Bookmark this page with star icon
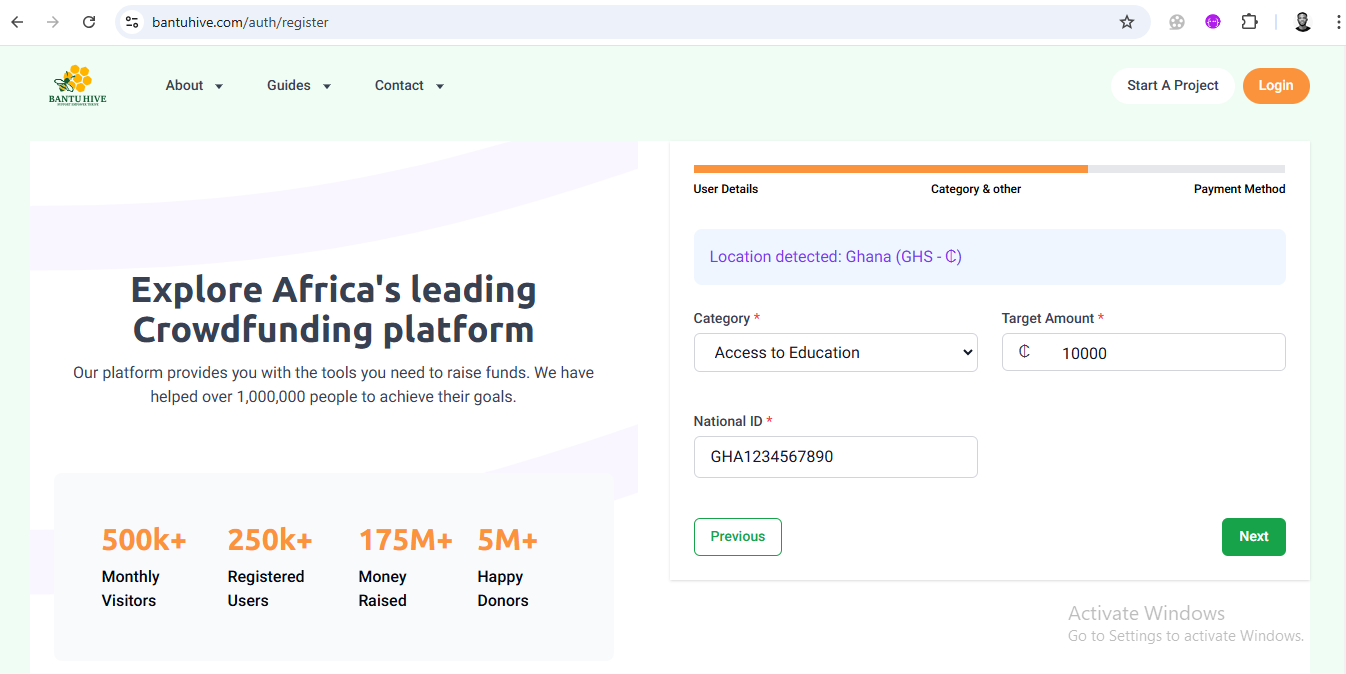The height and width of the screenshot is (674, 1346). [x=1127, y=22]
